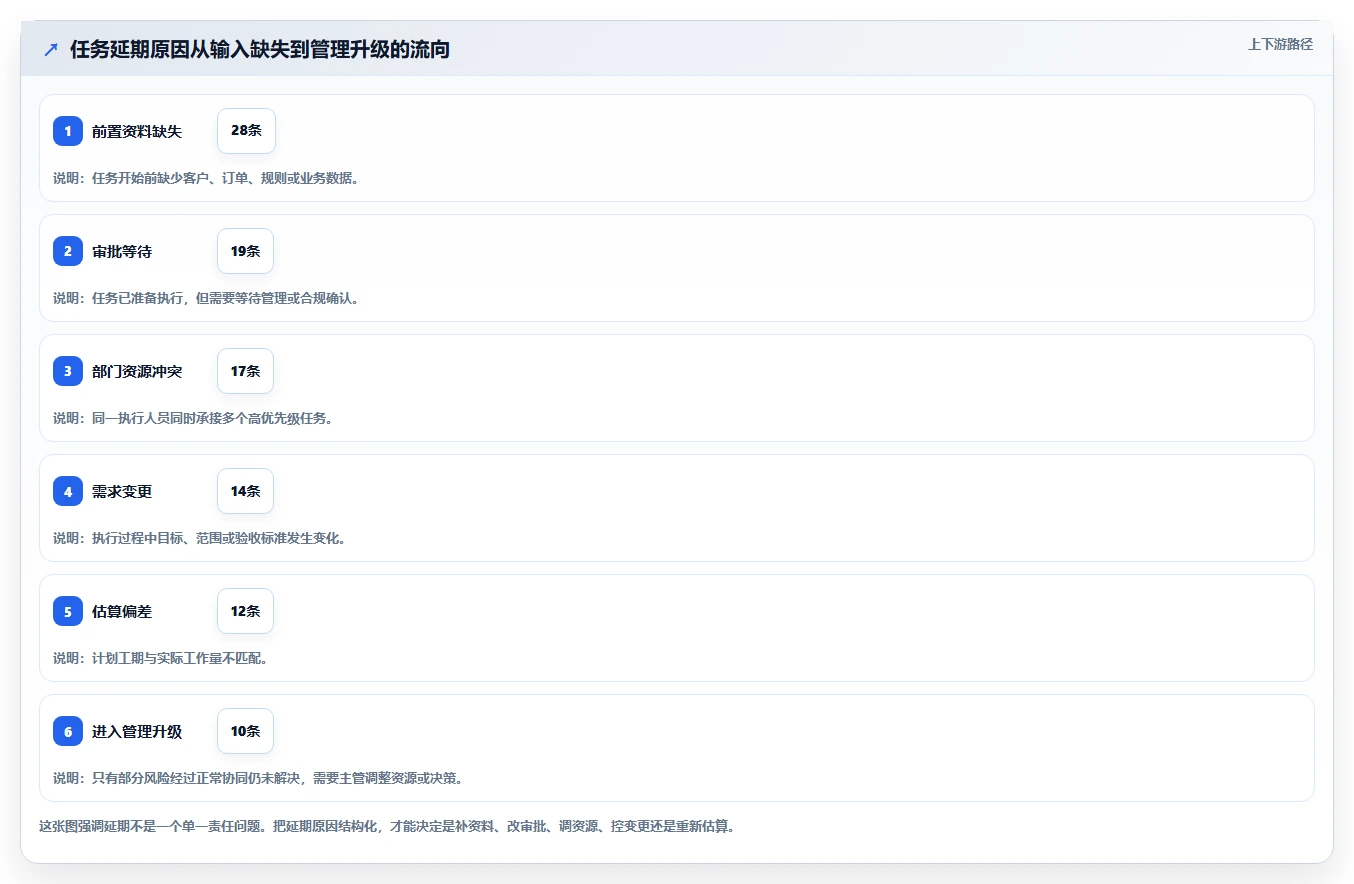Click the 需求变更 step name

click(122, 491)
